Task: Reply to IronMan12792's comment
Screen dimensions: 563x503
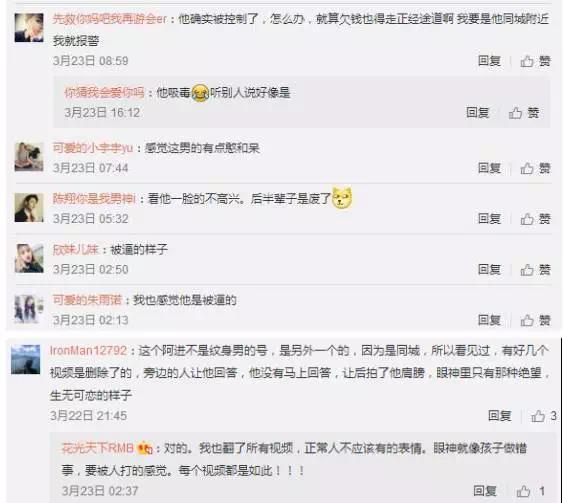Action: coord(499,416)
